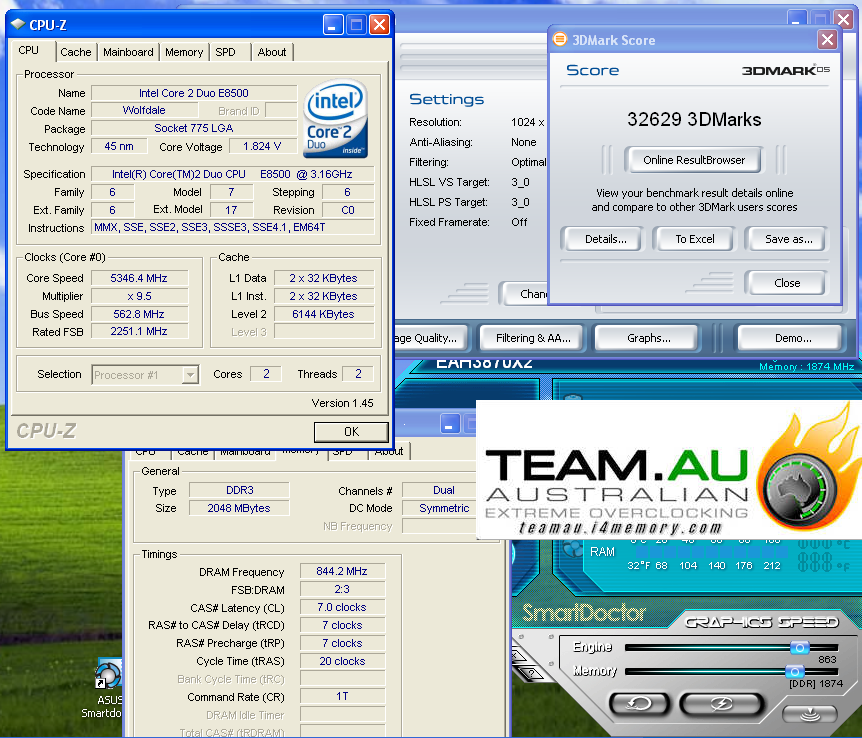Click the '1.824 V' core voltage value
The height and width of the screenshot is (738, 862).
tap(262, 146)
